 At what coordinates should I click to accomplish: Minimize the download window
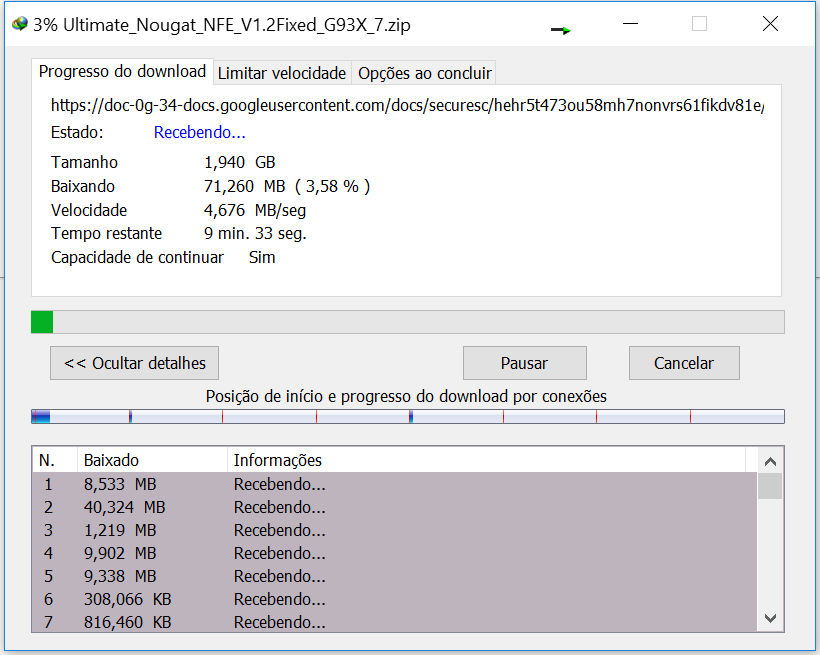click(x=631, y=24)
